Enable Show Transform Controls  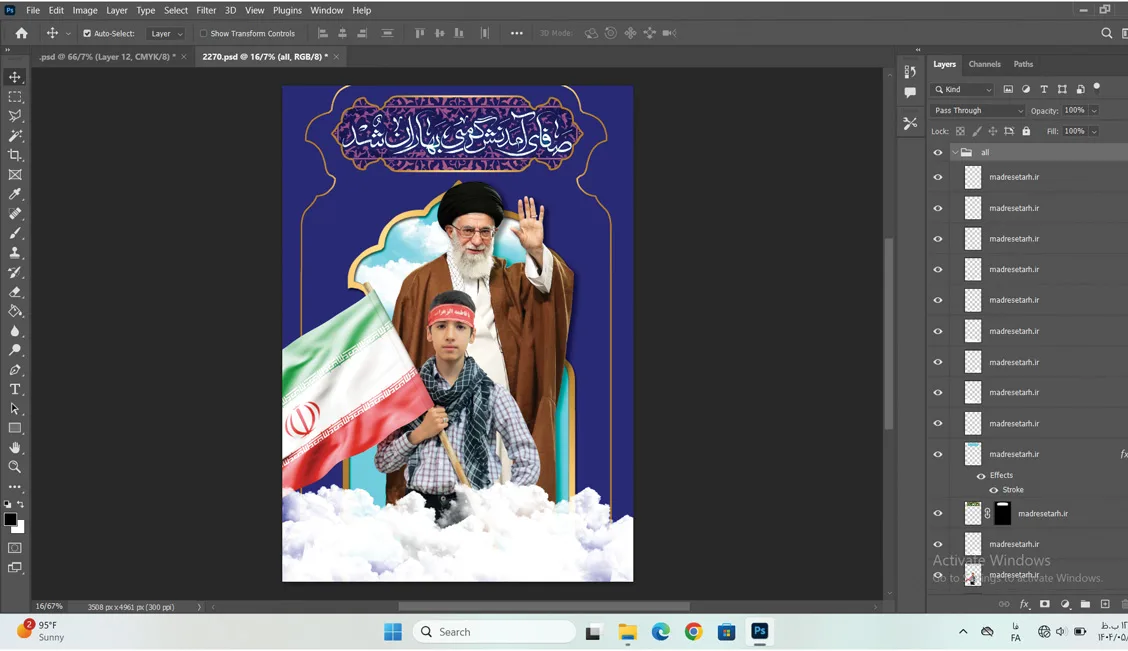203,33
